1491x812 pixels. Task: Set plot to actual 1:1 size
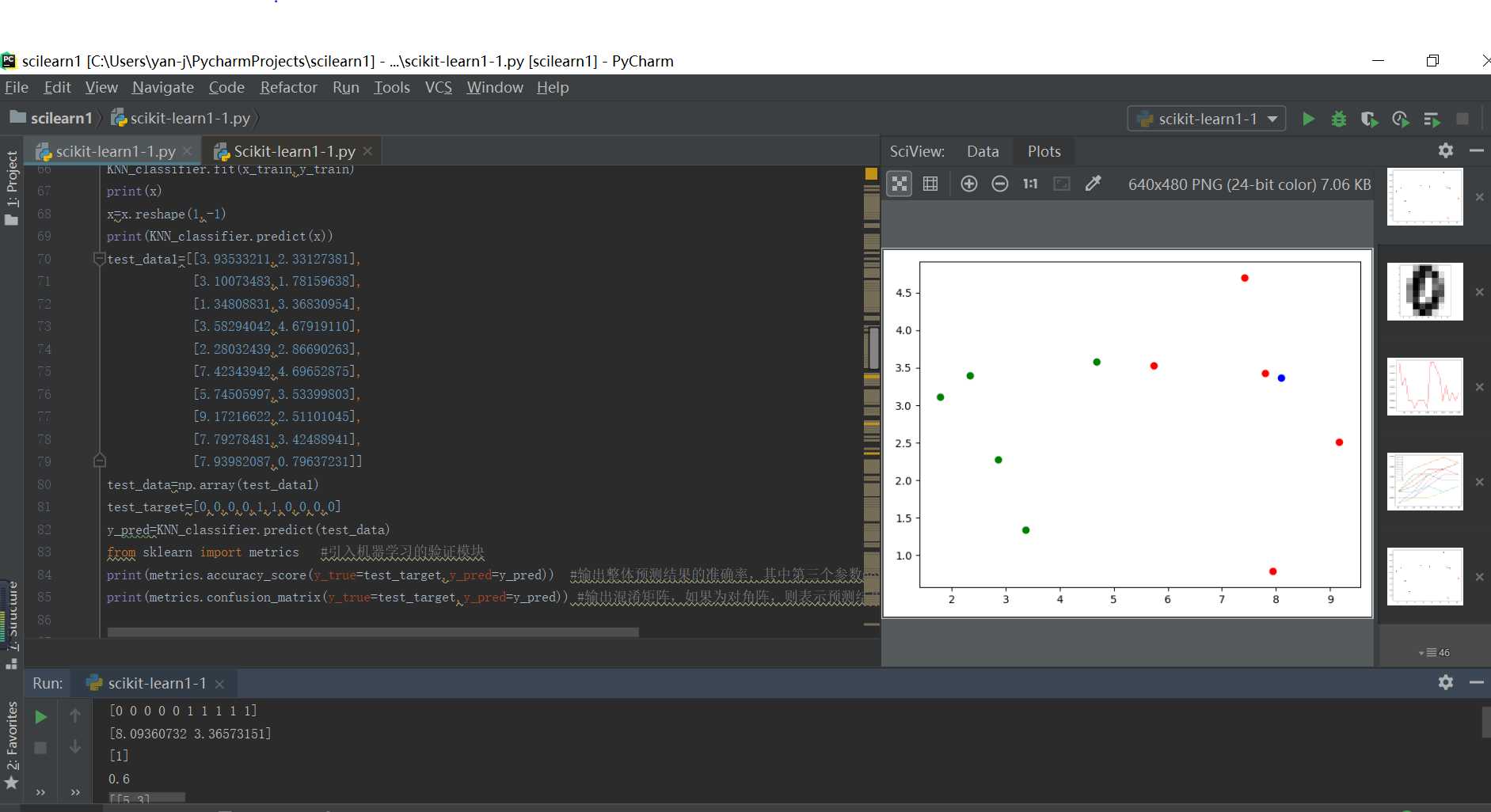(x=1030, y=184)
